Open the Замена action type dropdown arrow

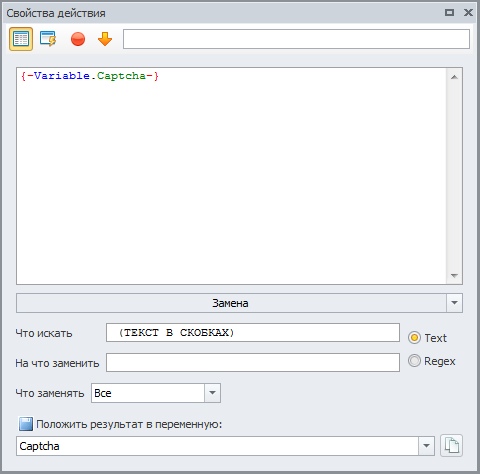click(454, 303)
